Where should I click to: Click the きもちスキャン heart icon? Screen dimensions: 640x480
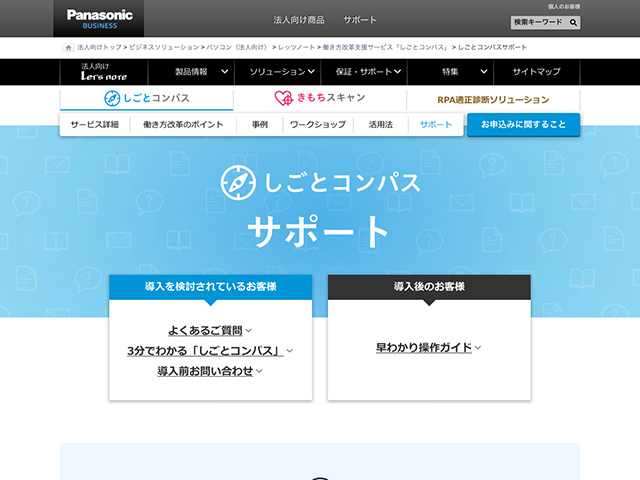point(284,98)
